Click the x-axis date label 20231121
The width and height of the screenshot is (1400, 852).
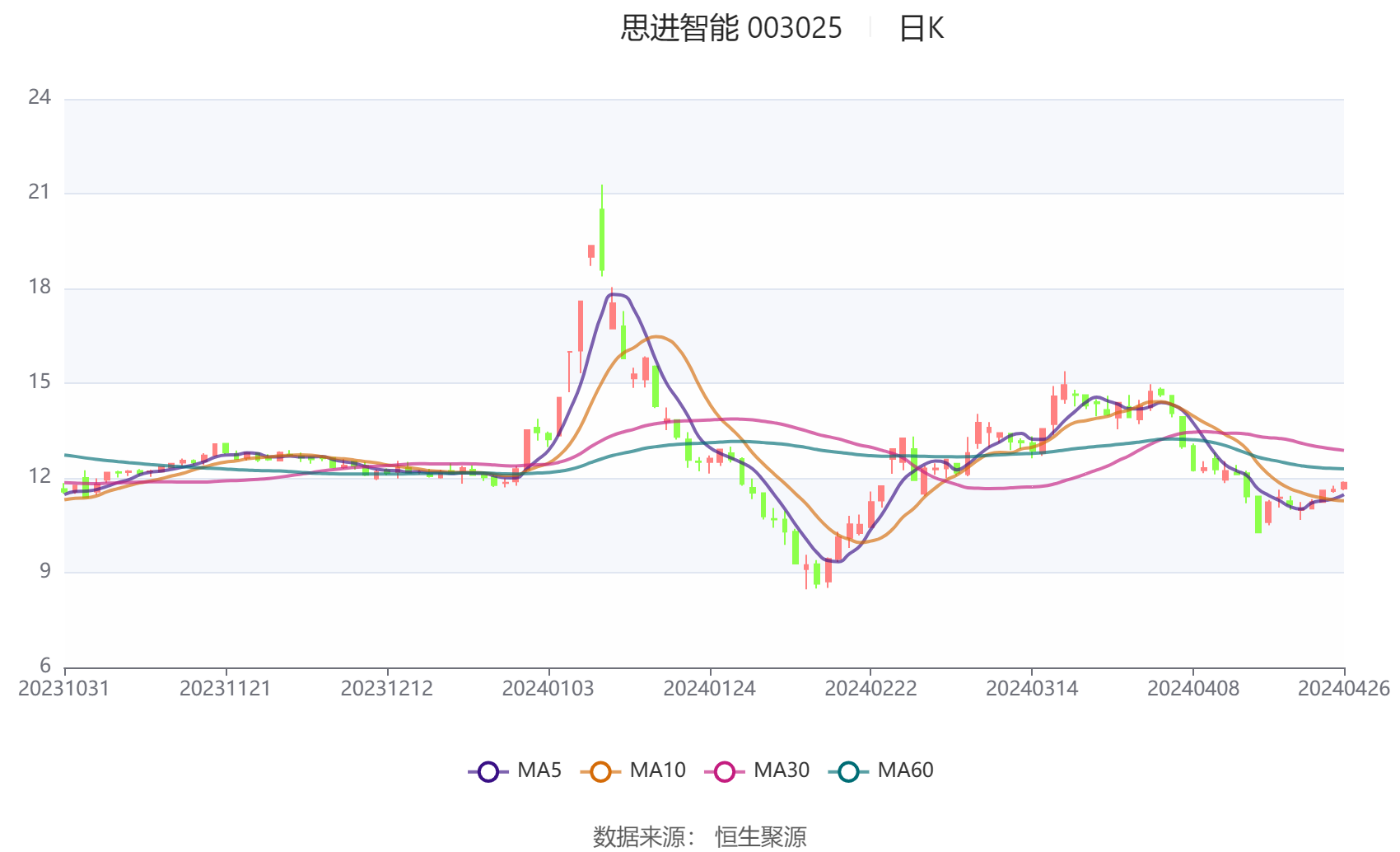click(226, 689)
